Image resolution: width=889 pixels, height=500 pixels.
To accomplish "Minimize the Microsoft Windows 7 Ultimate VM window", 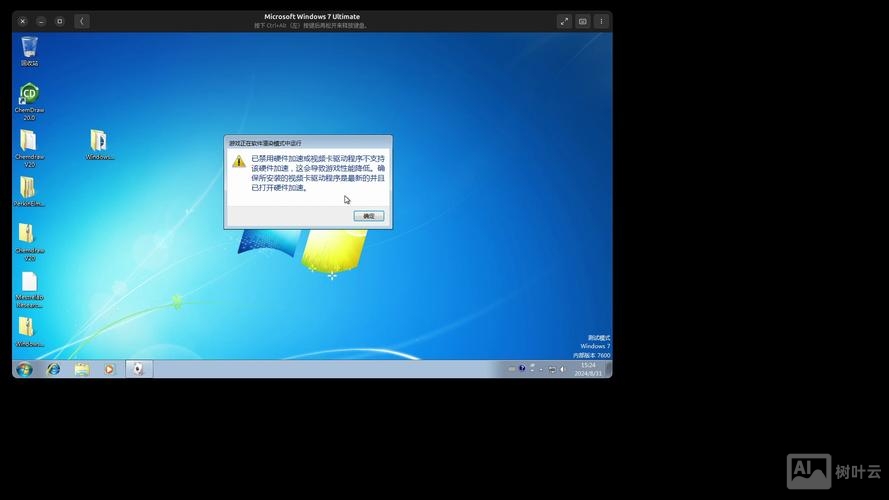I will pyautogui.click(x=41, y=22).
